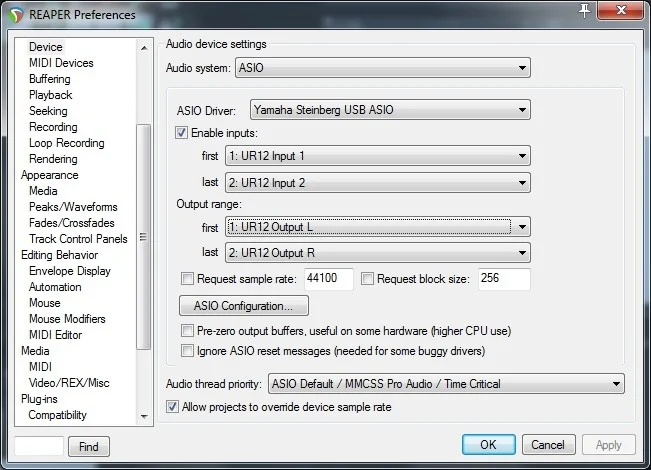Select Appearance category in the tree
This screenshot has height=470, width=651.
(x=50, y=175)
